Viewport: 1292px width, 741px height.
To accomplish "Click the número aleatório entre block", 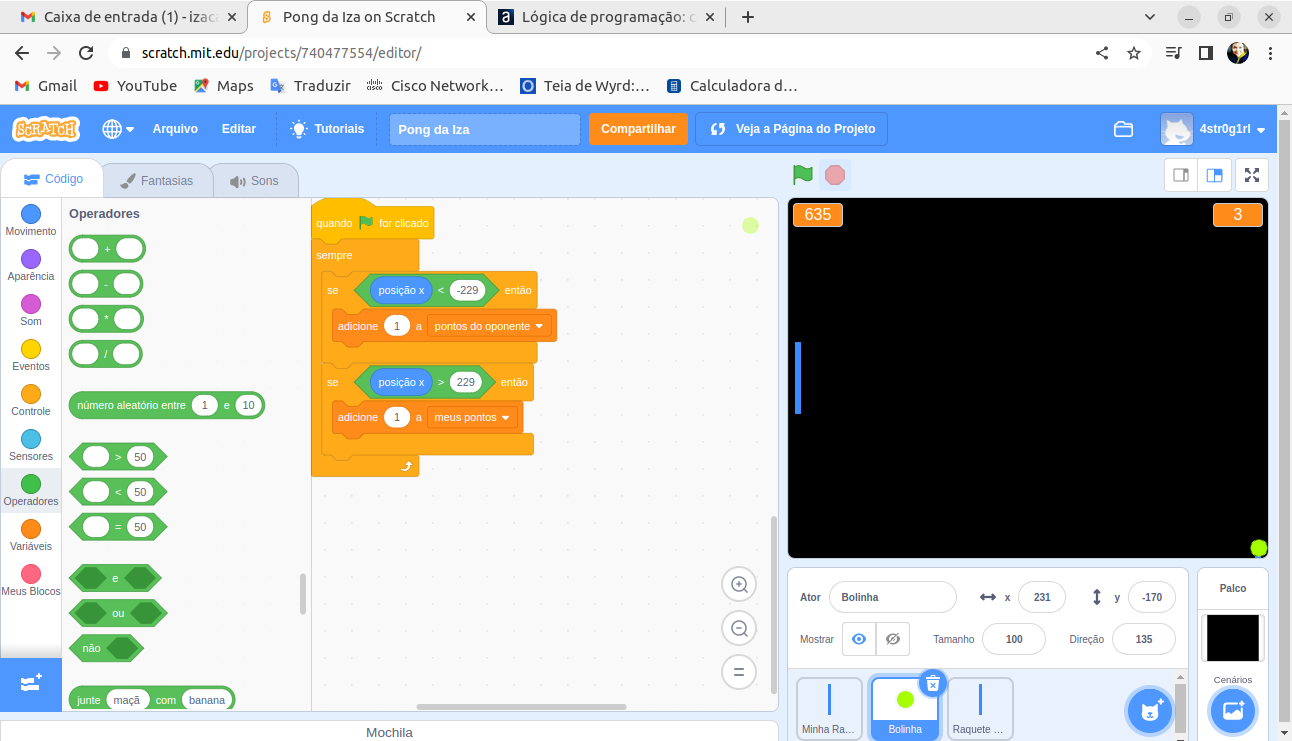I will pos(167,405).
